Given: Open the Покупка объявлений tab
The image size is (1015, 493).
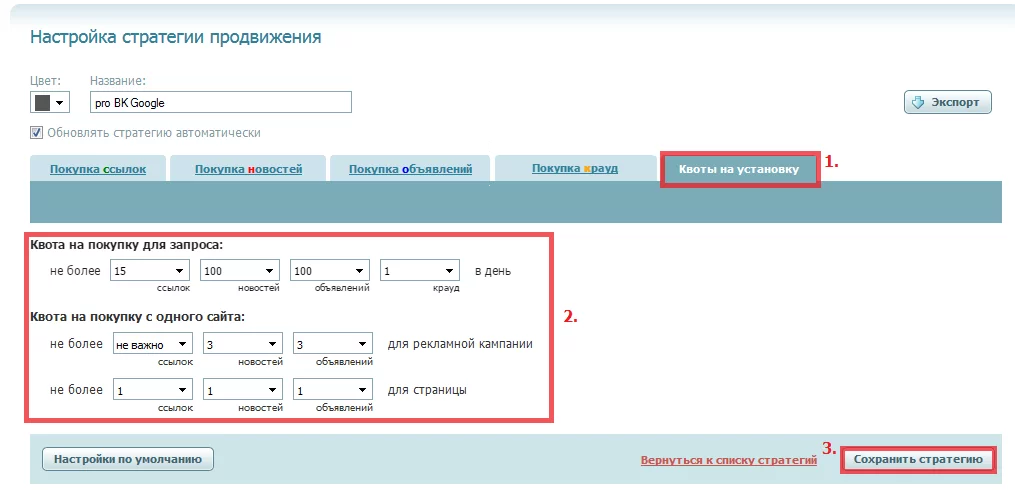Looking at the screenshot, I should (x=410, y=170).
